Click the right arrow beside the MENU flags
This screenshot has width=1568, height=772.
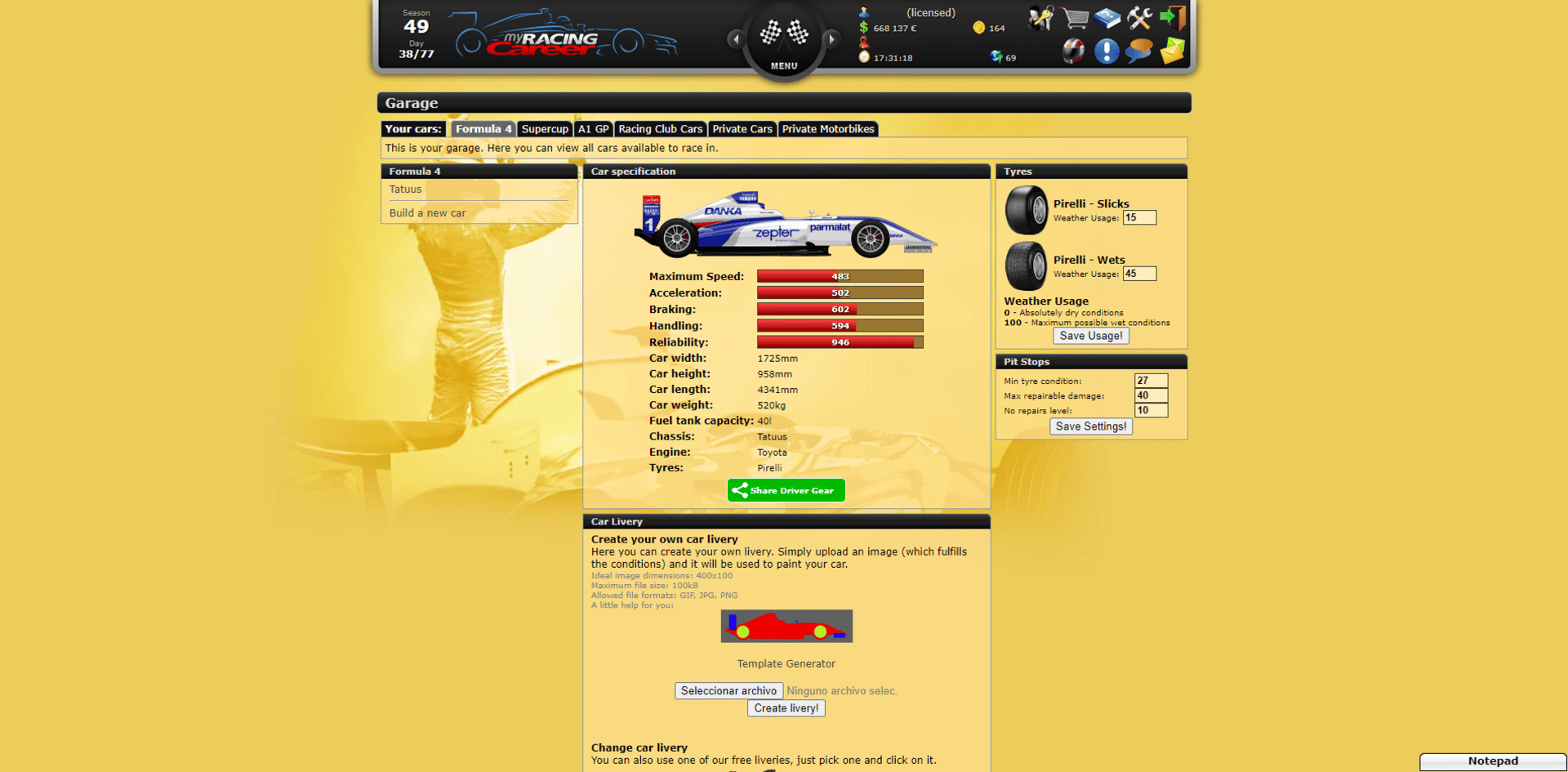(832, 38)
